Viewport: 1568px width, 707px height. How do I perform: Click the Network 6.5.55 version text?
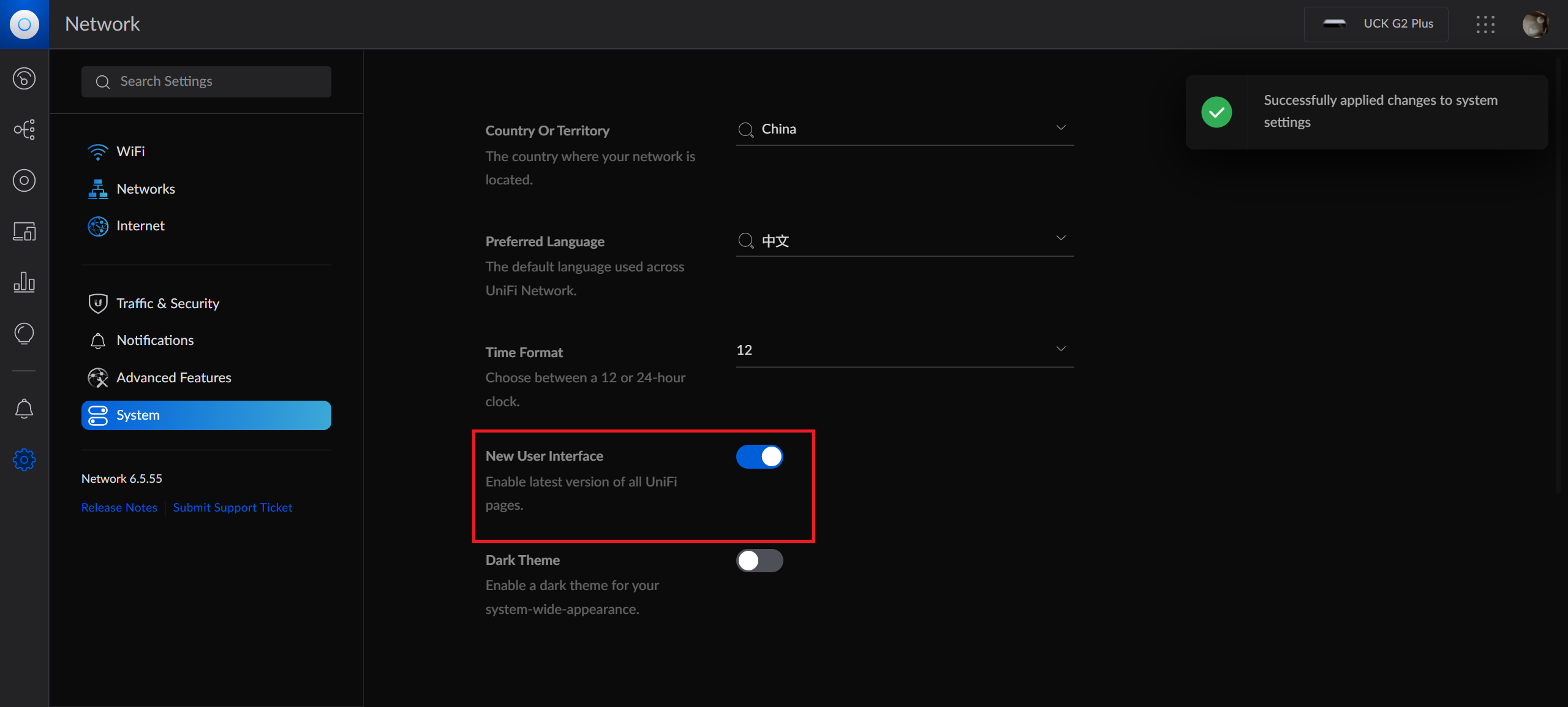[122, 478]
